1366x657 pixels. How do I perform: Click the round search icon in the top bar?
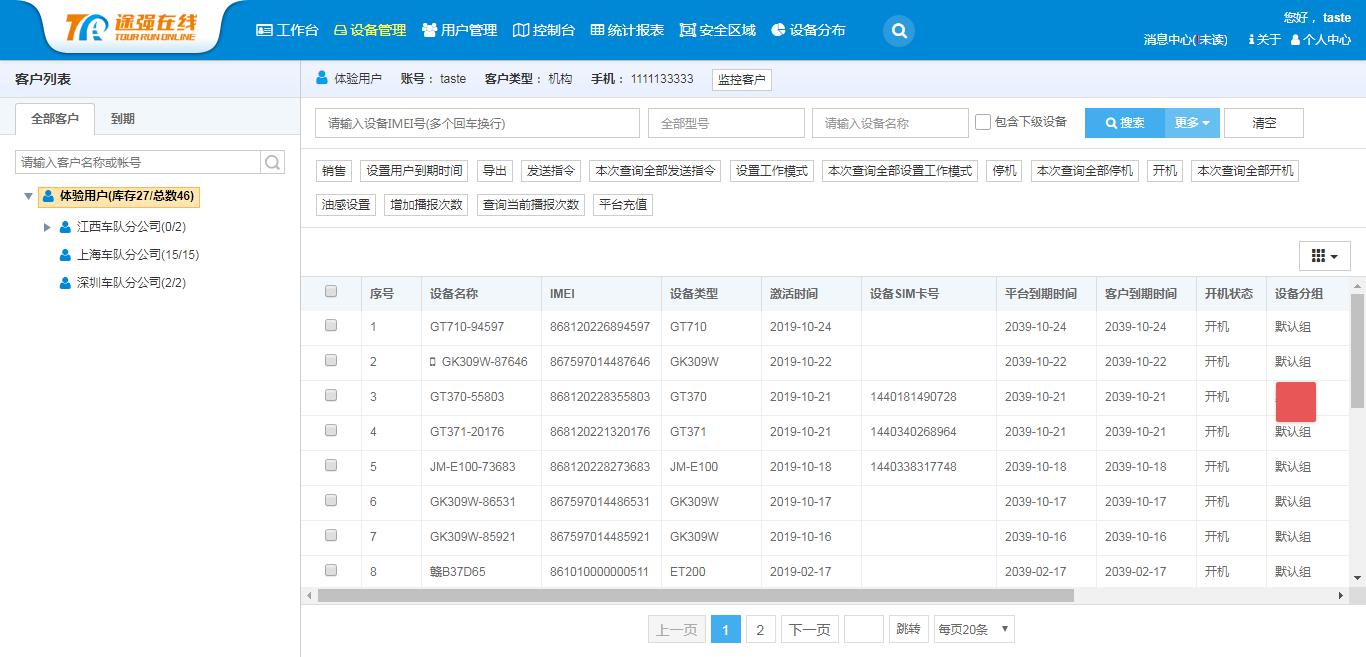[x=899, y=31]
